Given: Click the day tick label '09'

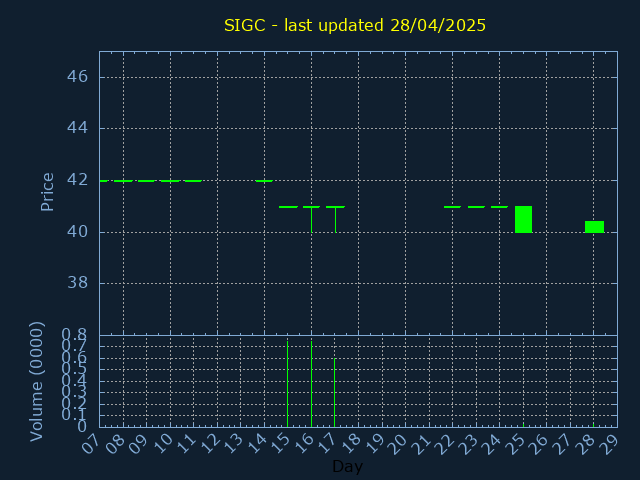Looking at the screenshot, I should point(138,444).
